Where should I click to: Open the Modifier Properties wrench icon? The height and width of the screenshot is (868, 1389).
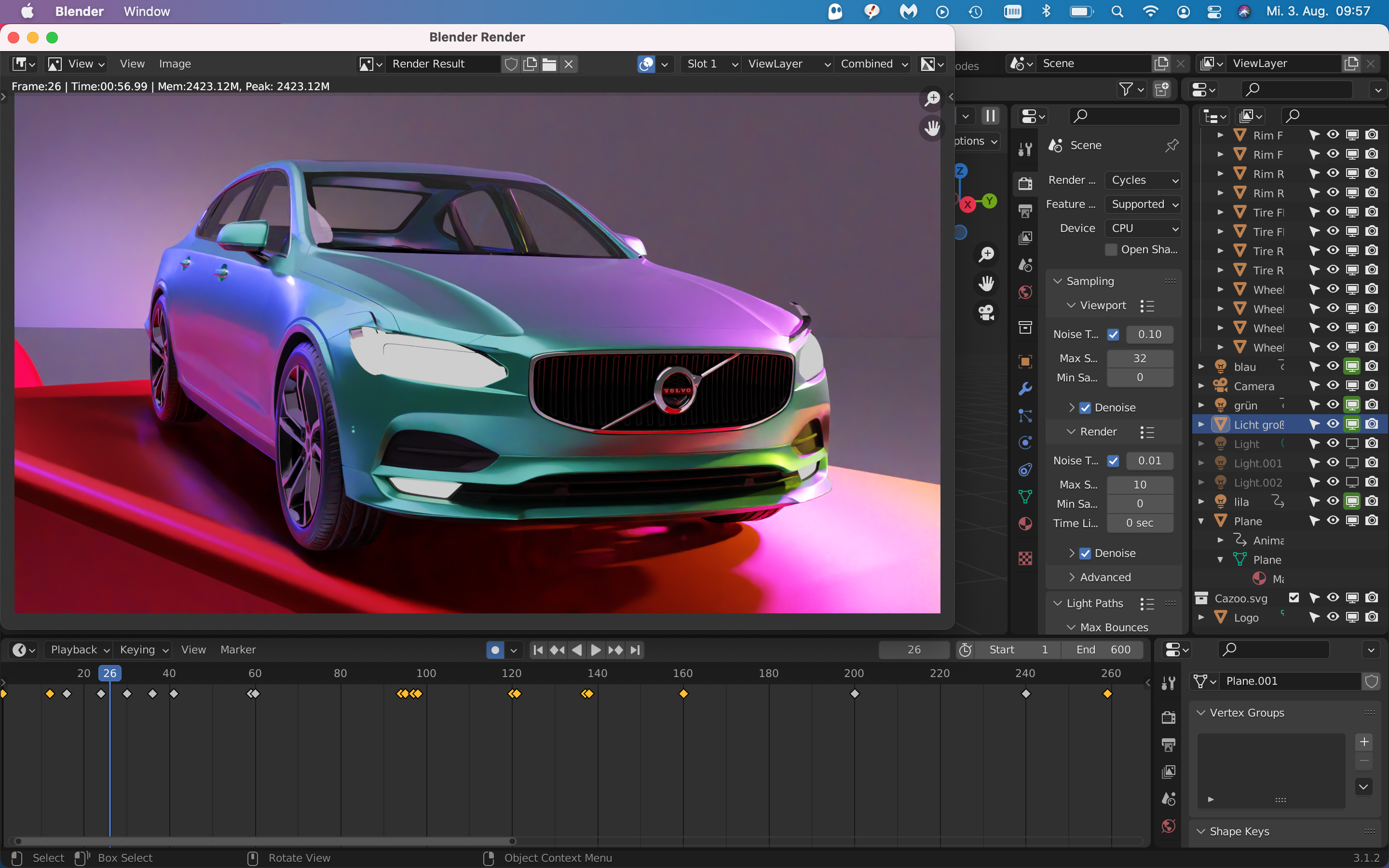click(1025, 389)
